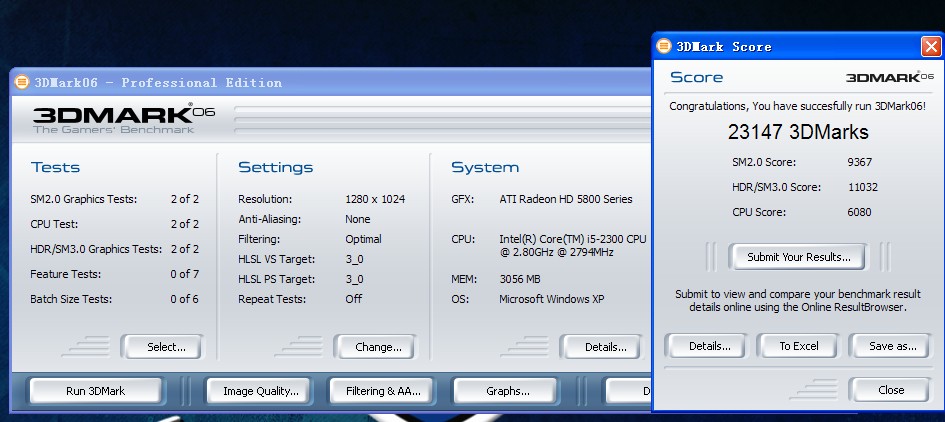Click the 3DMARK06 logo in the Score window

[890, 77]
